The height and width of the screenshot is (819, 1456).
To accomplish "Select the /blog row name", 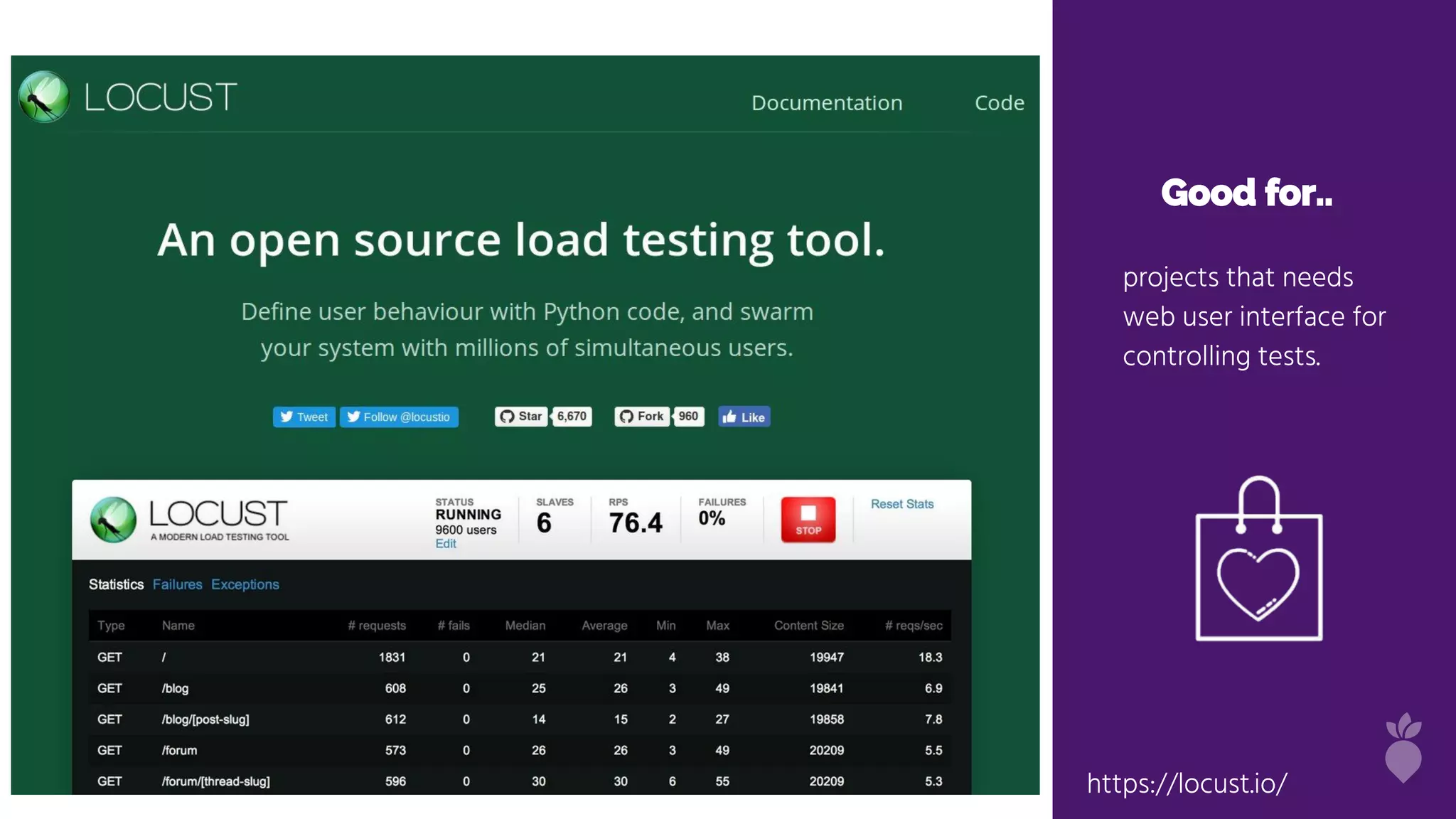I will [175, 688].
